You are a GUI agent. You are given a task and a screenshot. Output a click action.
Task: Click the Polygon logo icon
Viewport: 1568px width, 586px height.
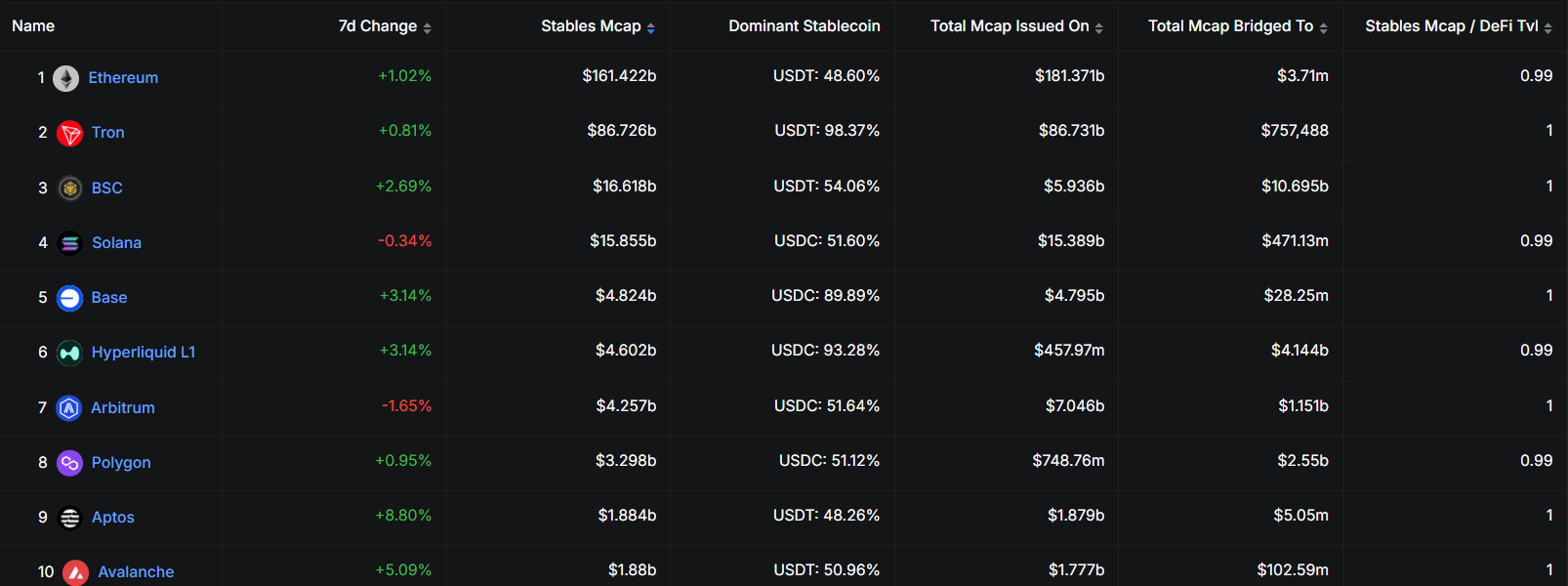[69, 462]
